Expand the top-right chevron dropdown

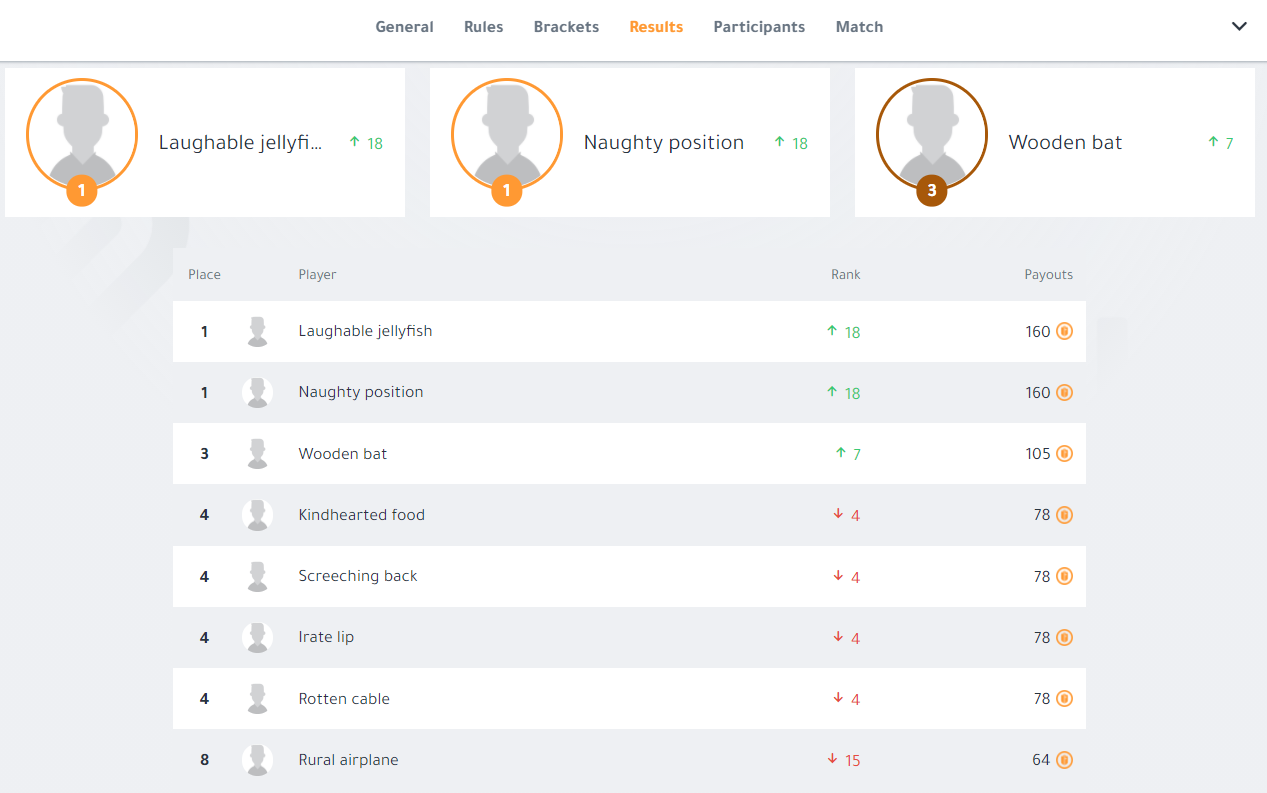click(1239, 27)
